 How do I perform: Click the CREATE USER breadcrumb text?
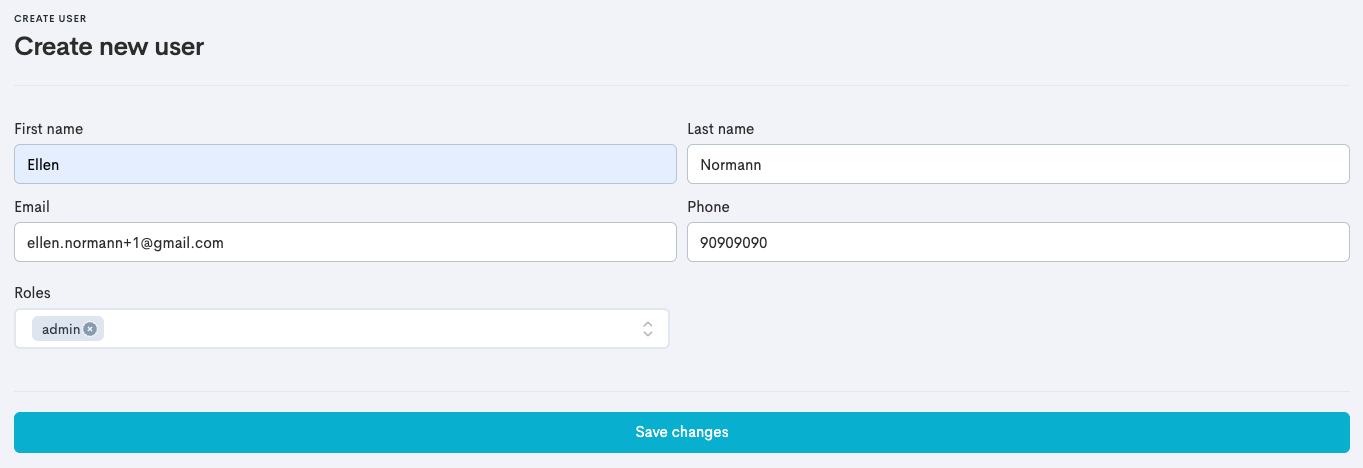[50, 19]
